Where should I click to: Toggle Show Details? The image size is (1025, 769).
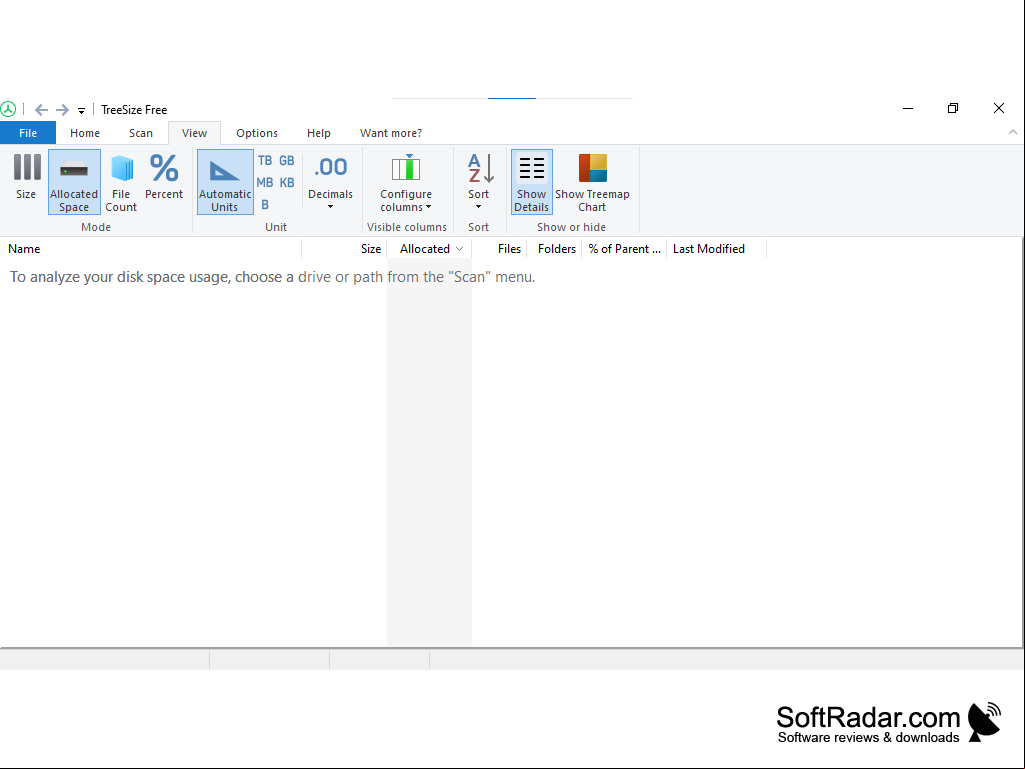[531, 182]
